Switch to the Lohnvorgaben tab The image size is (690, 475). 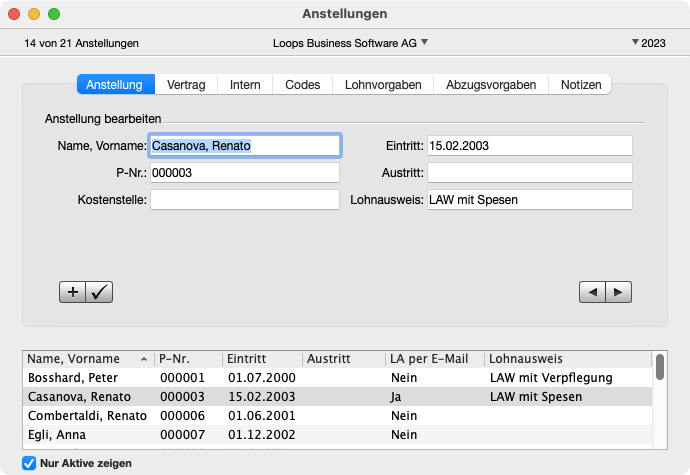[383, 85]
